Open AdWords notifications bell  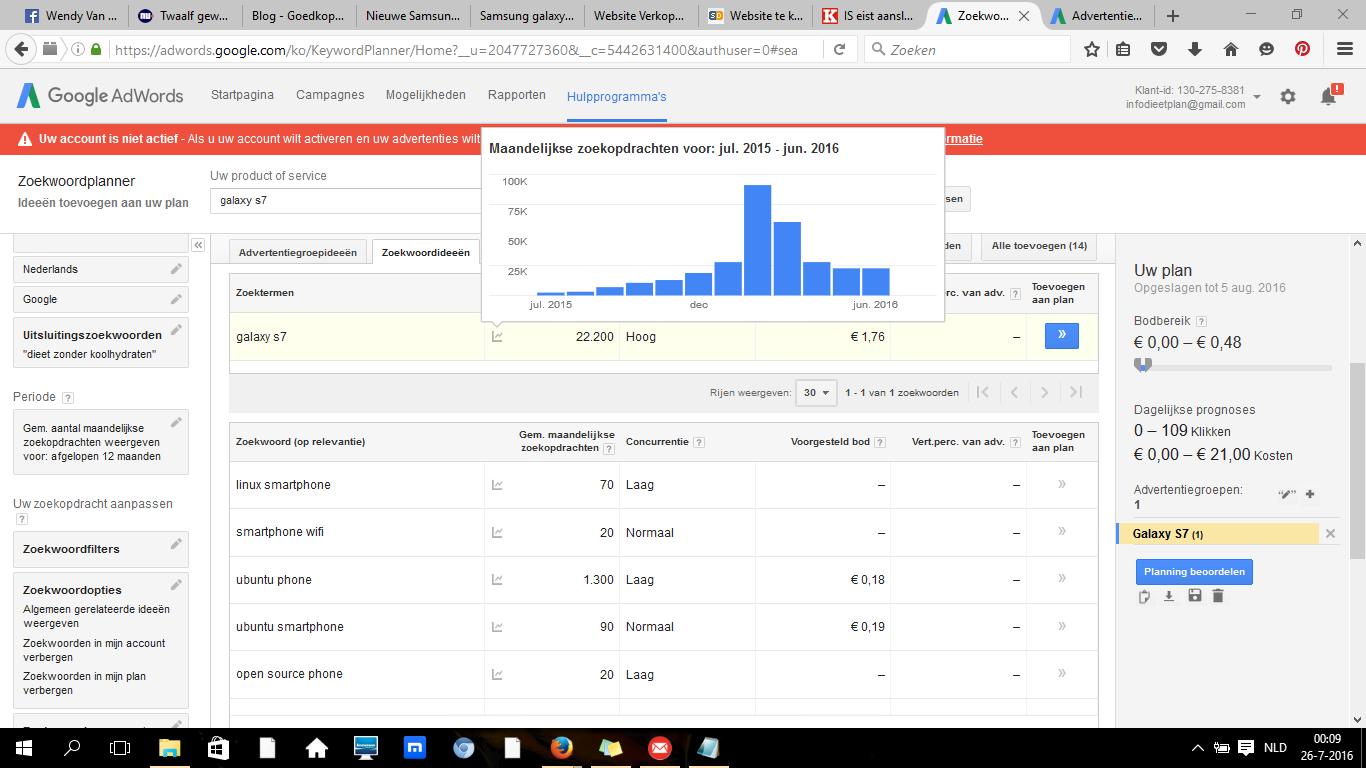pyautogui.click(x=1329, y=96)
